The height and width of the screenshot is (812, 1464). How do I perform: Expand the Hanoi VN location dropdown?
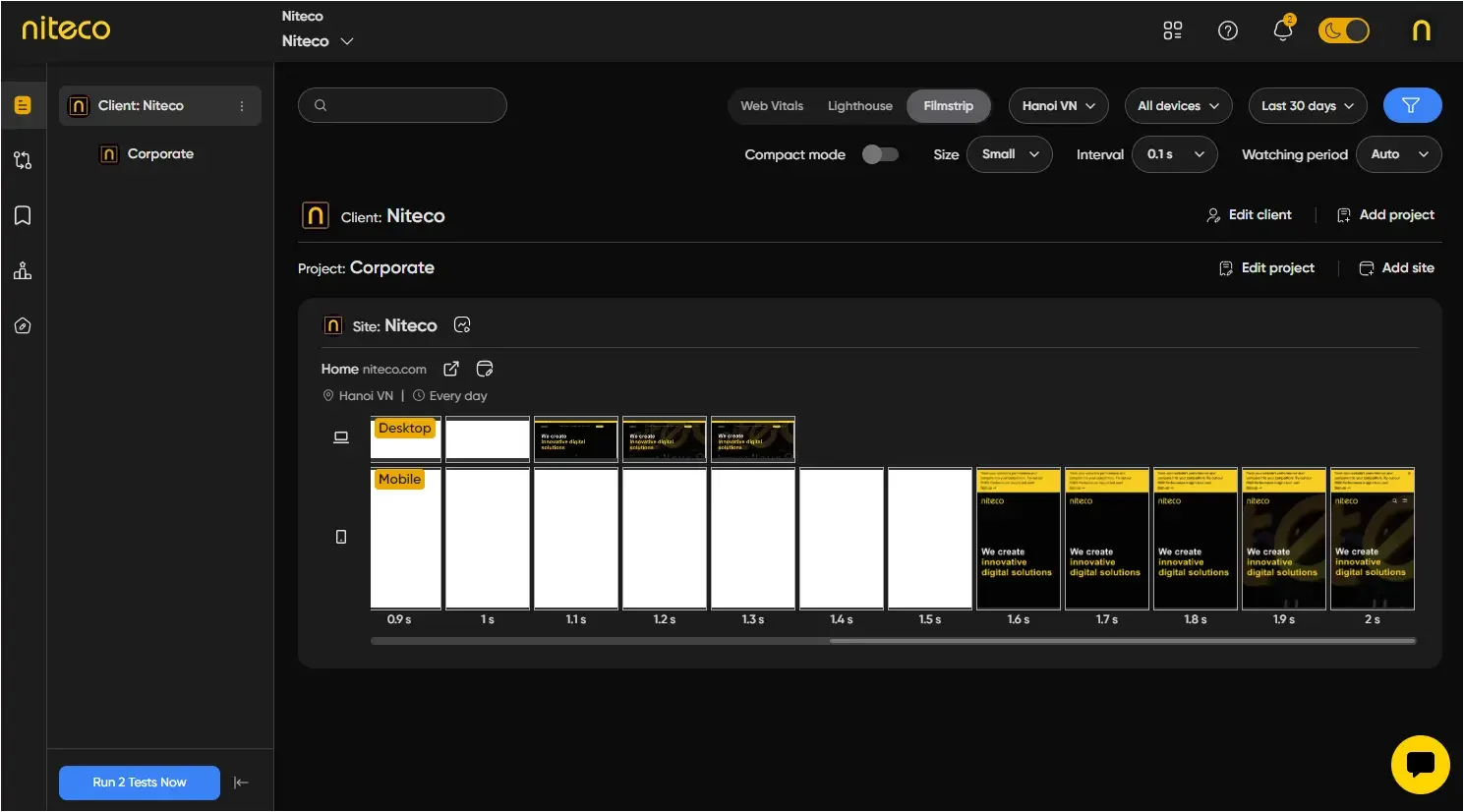[1058, 106]
